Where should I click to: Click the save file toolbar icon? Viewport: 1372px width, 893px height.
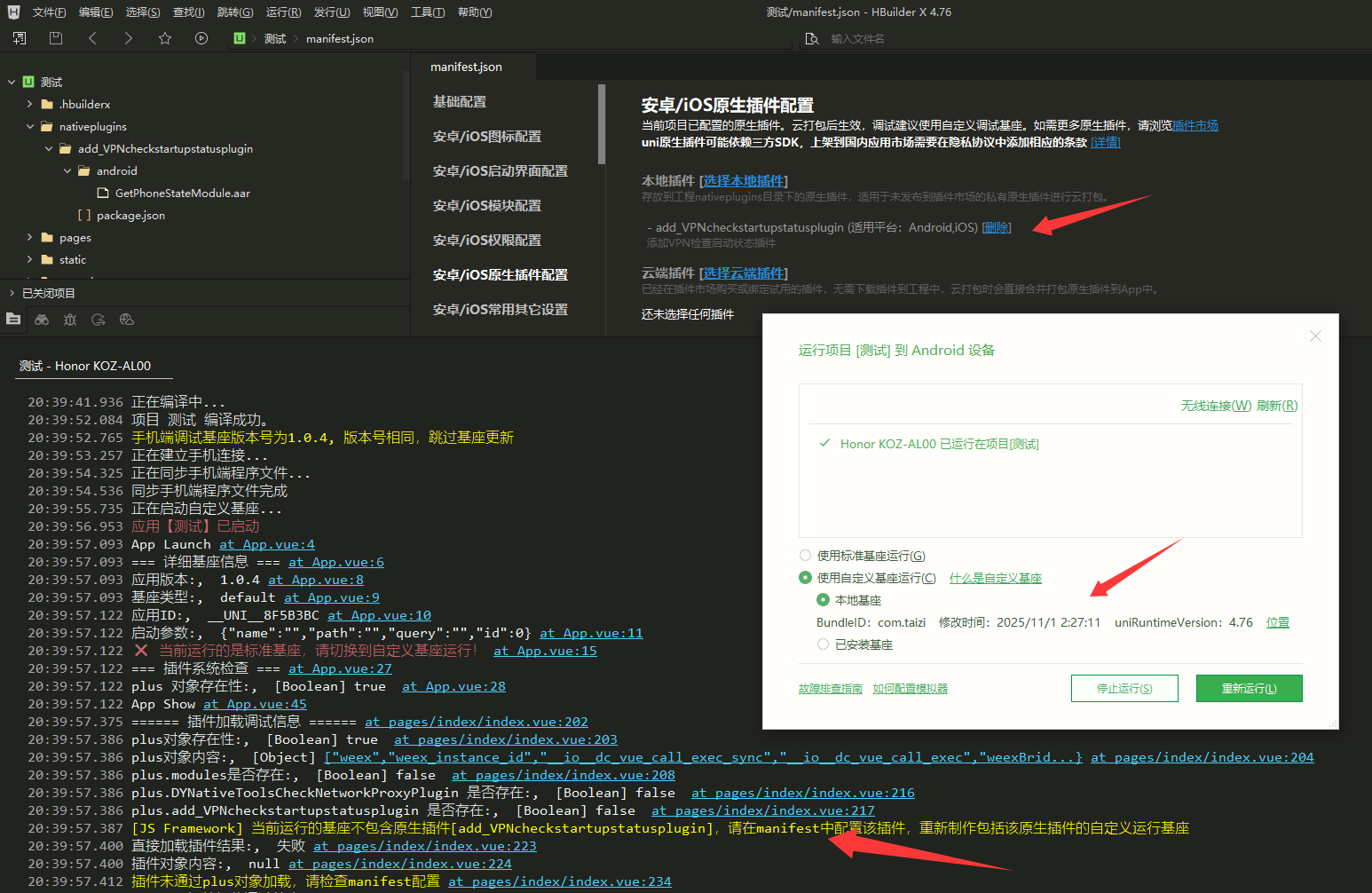(56, 38)
